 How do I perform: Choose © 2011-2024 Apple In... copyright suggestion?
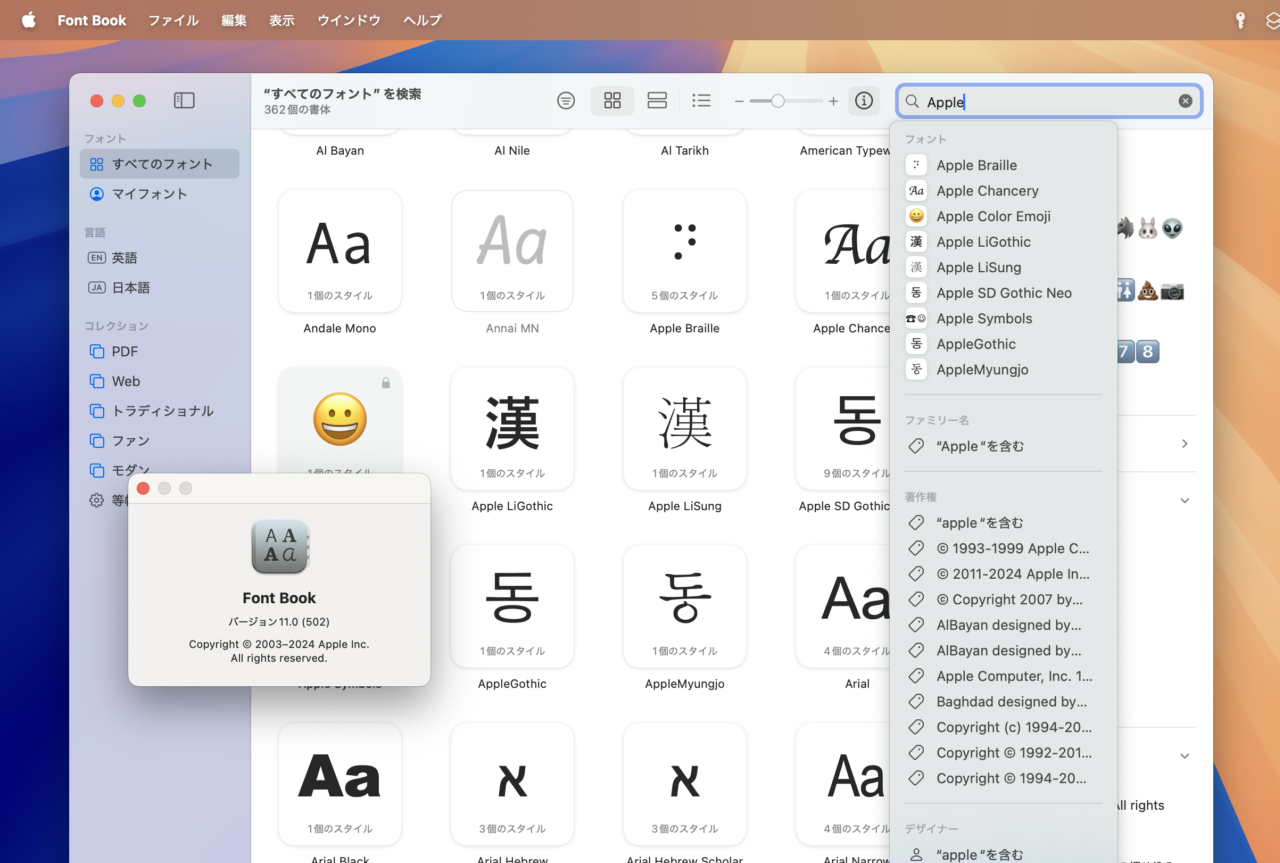[1003, 574]
